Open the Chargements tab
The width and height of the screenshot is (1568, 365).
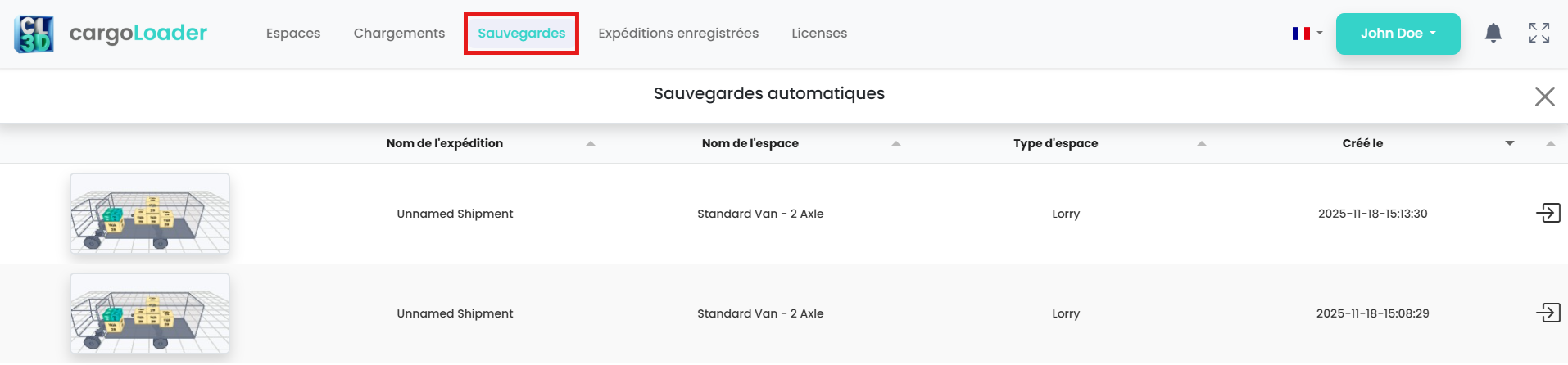pos(399,34)
